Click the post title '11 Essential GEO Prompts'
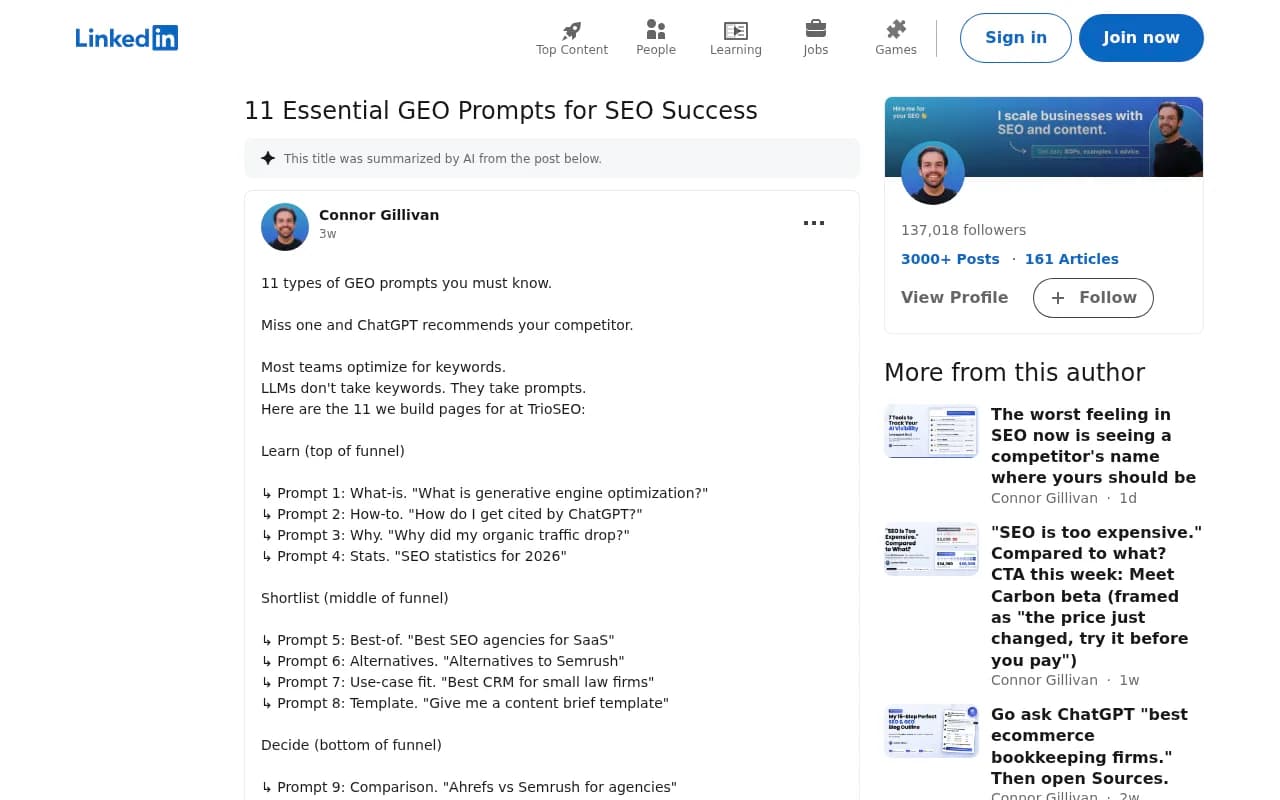The width and height of the screenshot is (1280, 800). pos(501,111)
